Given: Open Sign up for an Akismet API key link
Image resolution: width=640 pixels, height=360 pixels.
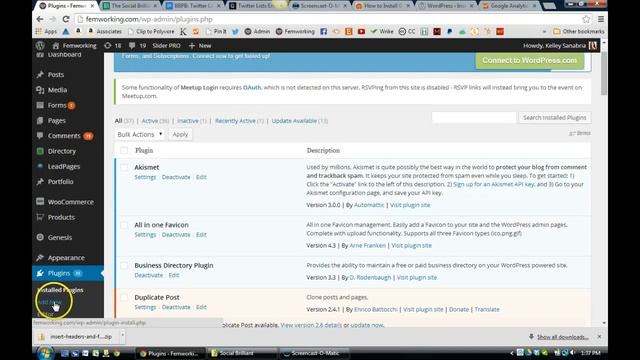Looking at the screenshot, I should coord(494,184).
